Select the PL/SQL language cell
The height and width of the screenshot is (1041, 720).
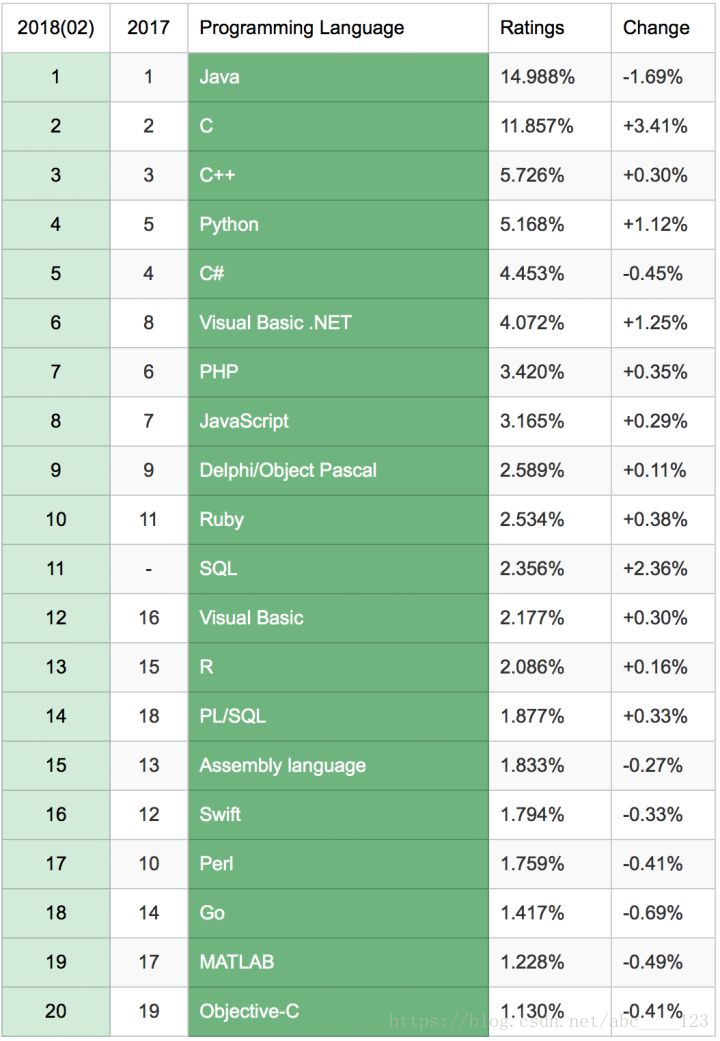point(338,716)
